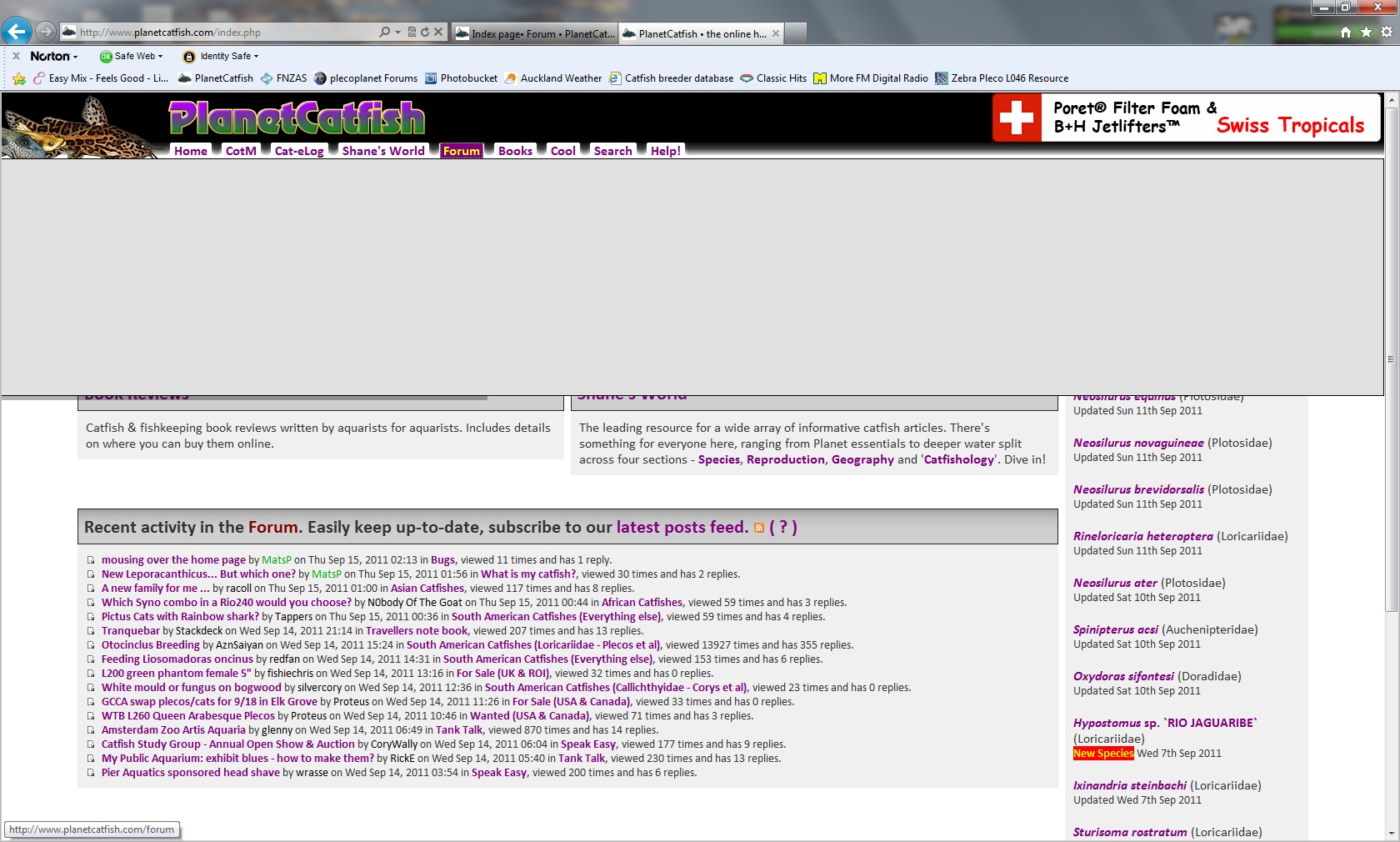The width and height of the screenshot is (1400, 842).
Task: Open the CotM site menu item
Action: click(x=241, y=151)
